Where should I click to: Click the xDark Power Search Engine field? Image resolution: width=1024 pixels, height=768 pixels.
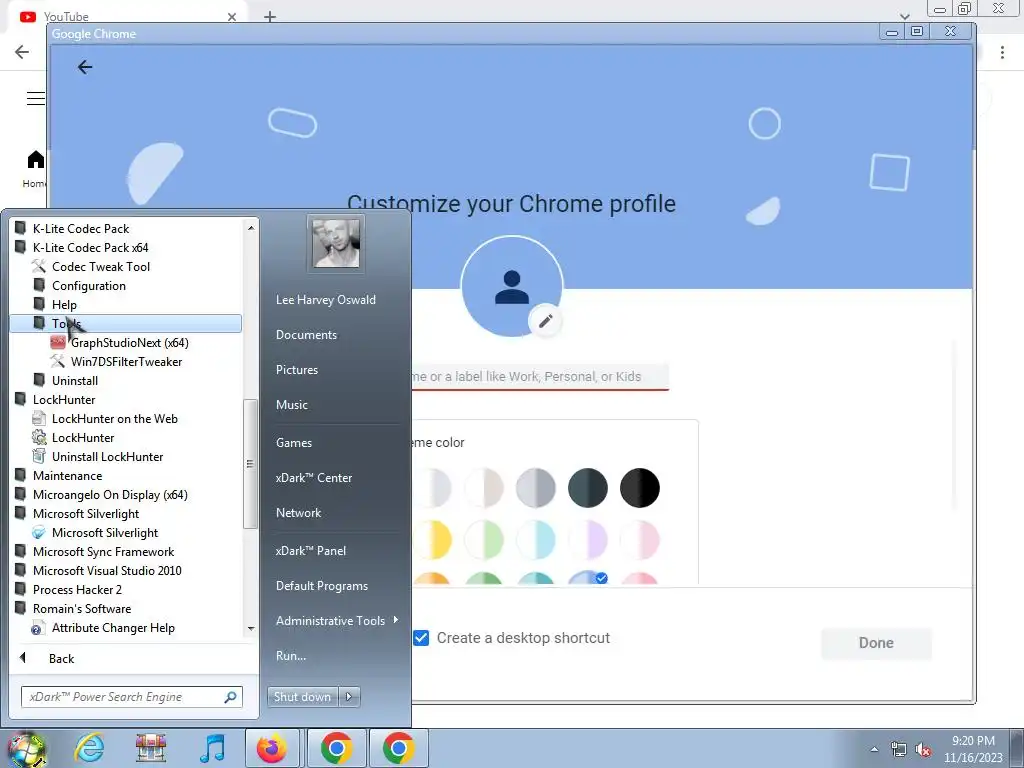point(132,697)
